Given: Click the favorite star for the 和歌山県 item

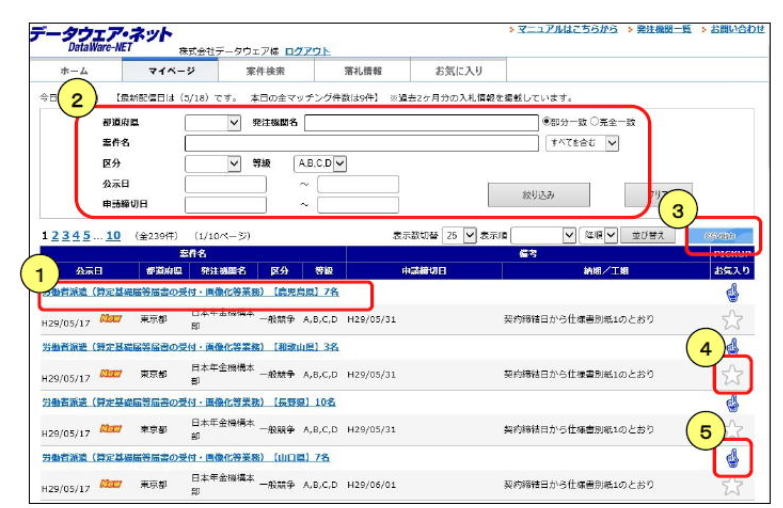Looking at the screenshot, I should pos(733,375).
